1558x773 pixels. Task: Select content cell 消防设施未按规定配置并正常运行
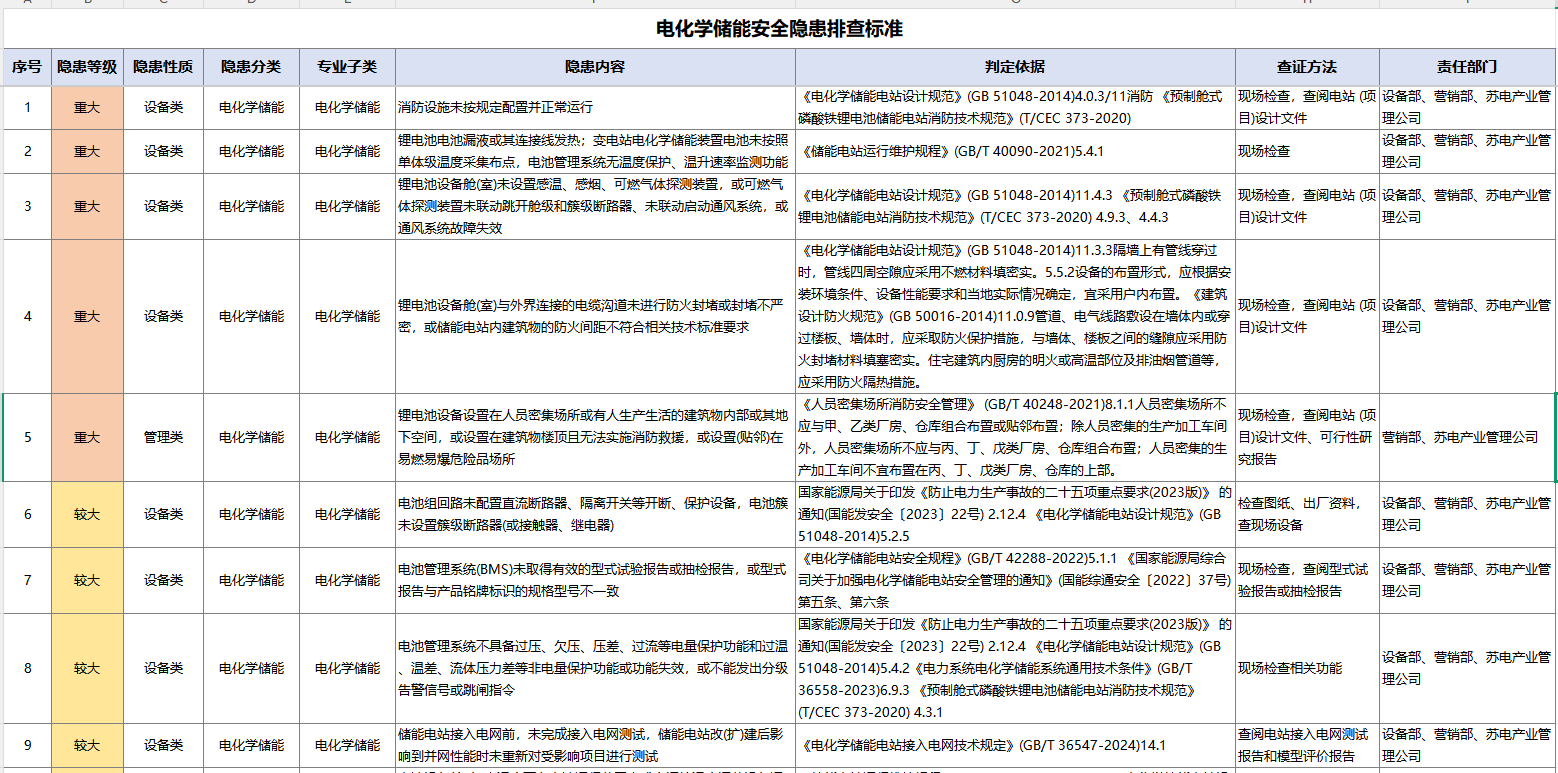595,107
